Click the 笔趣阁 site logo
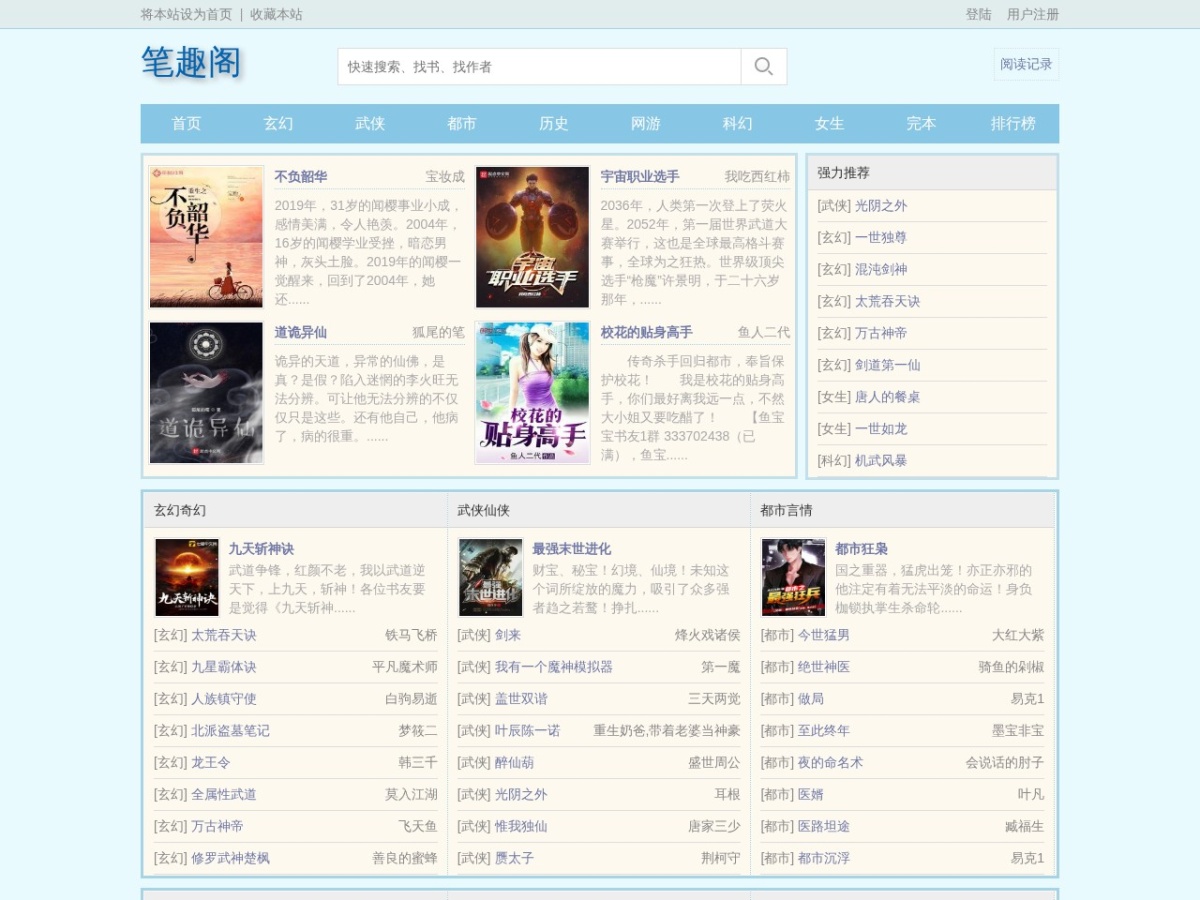 (191, 62)
